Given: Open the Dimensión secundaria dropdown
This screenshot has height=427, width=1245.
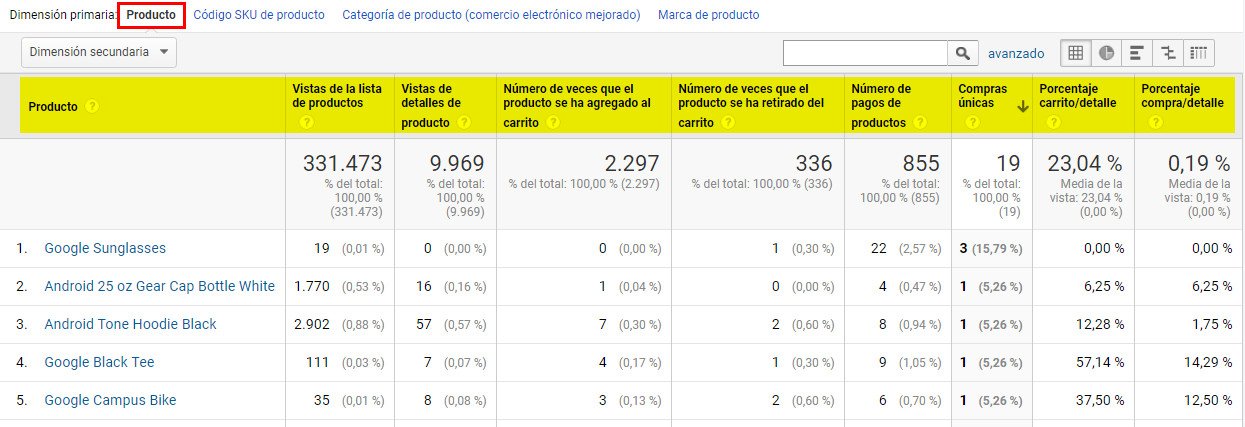Looking at the screenshot, I should point(99,52).
